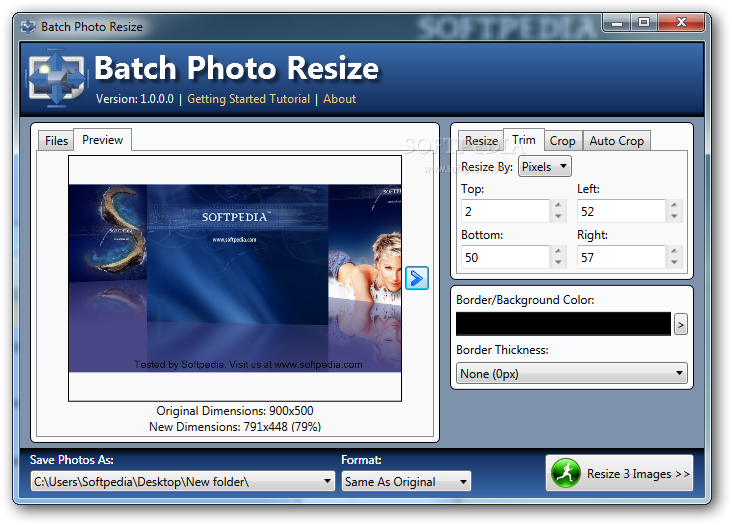
Task: Click the Original Dimensions: 900x500 text
Action: (235, 411)
